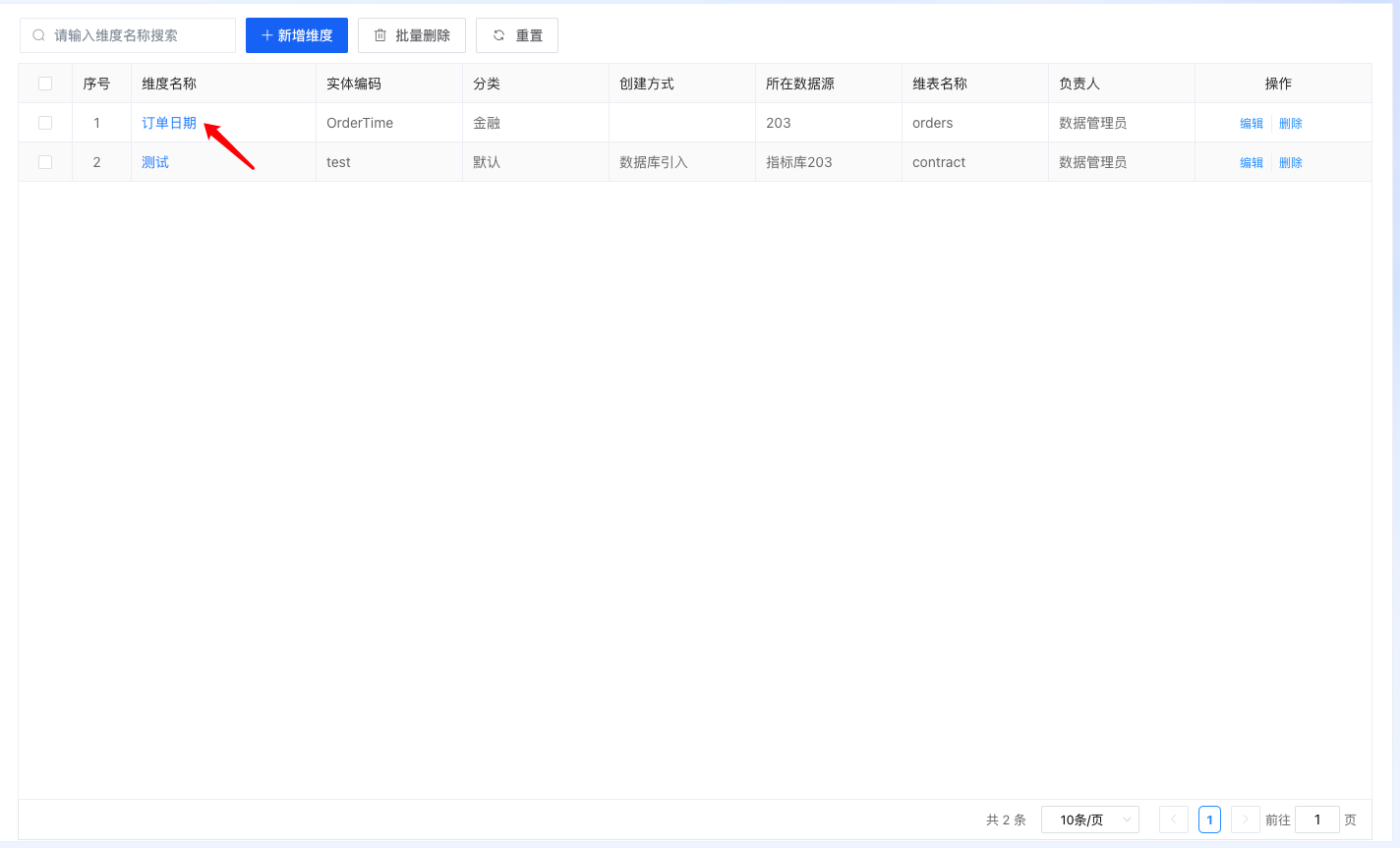The image size is (1400, 848).
Task: Check the checkbox for row 测试
Action: coord(45,162)
